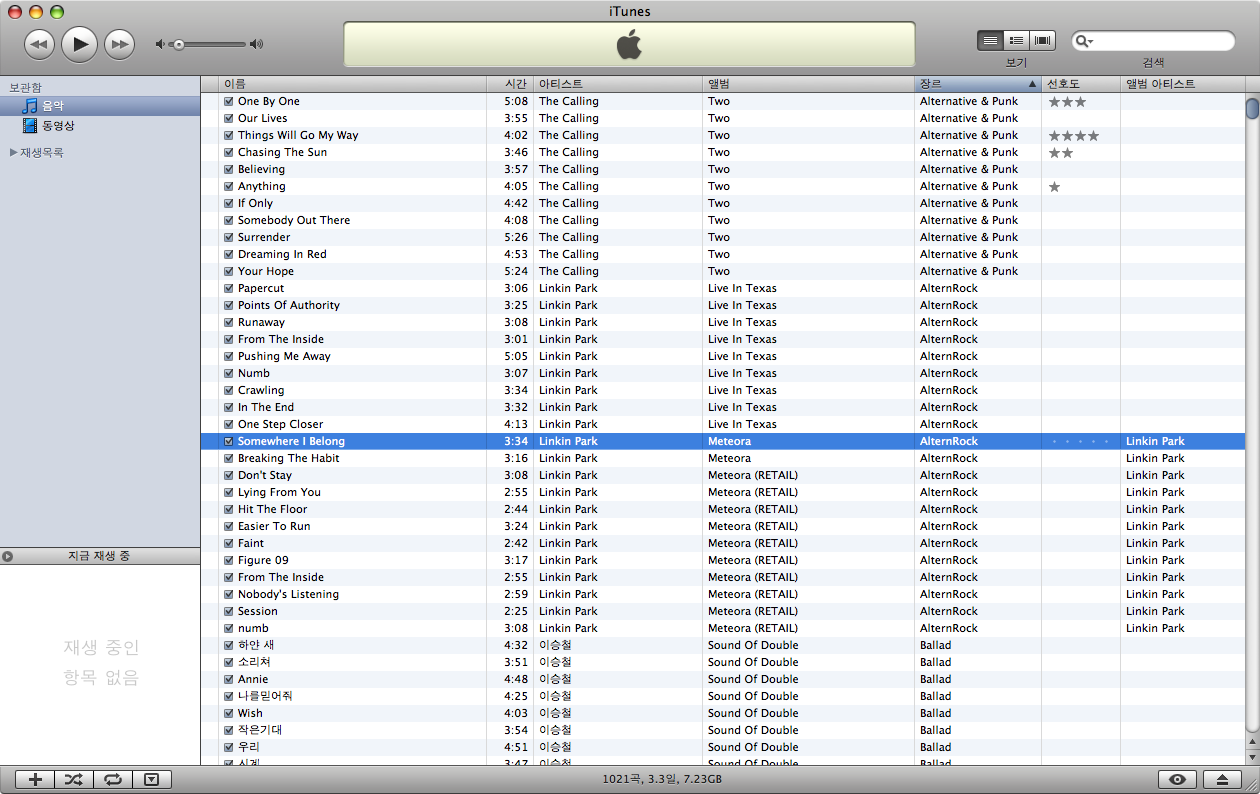This screenshot has width=1260, height=794.
Task: Uncheck the Breaking The Habit checkbox
Action: click(229, 458)
